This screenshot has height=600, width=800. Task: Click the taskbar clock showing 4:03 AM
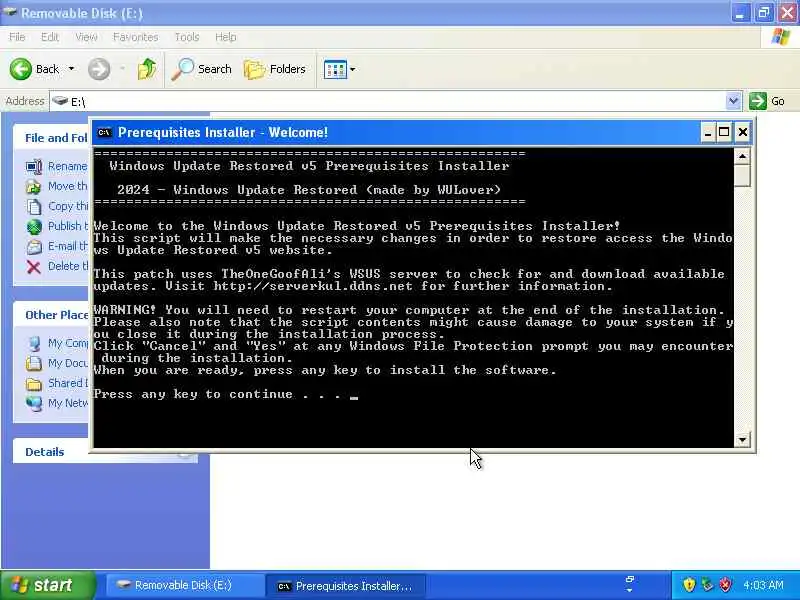(x=763, y=585)
